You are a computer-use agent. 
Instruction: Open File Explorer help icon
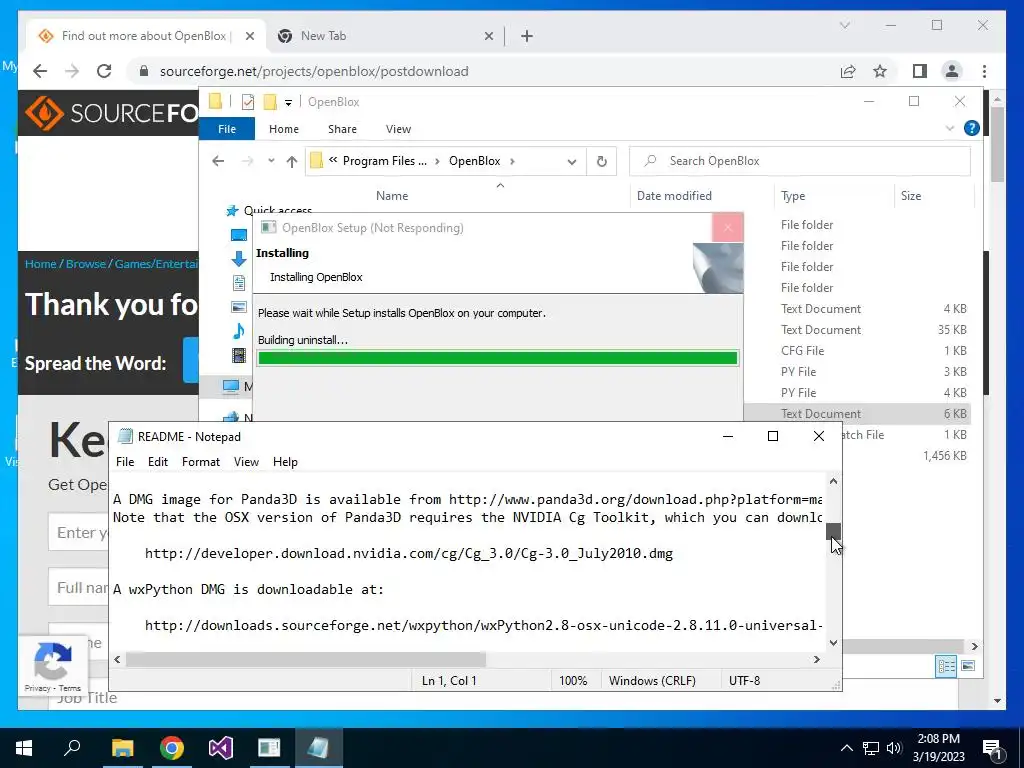tap(971, 129)
